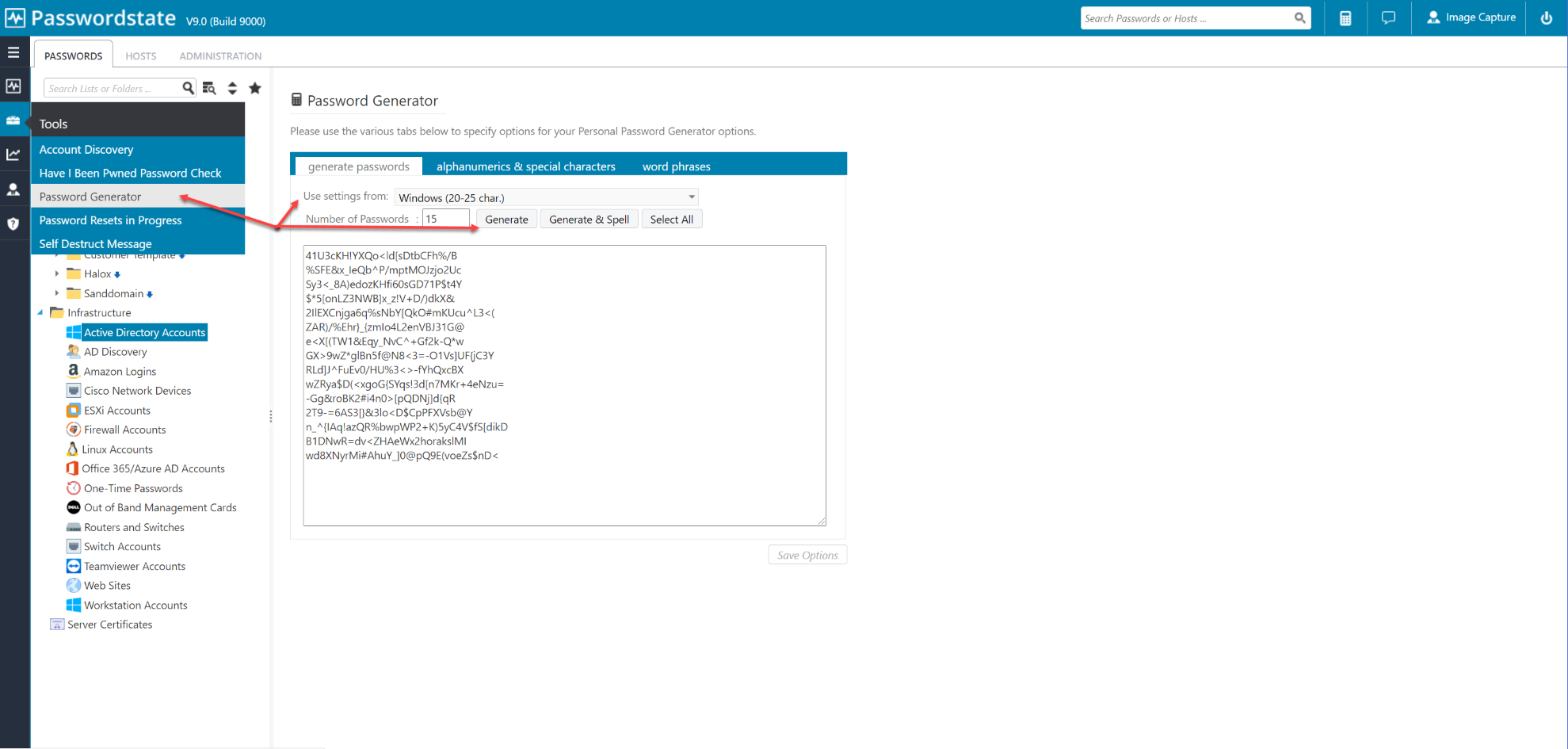Screen dimensions: 1568x749
Task: Open Routers and Switches list
Action: (x=135, y=527)
